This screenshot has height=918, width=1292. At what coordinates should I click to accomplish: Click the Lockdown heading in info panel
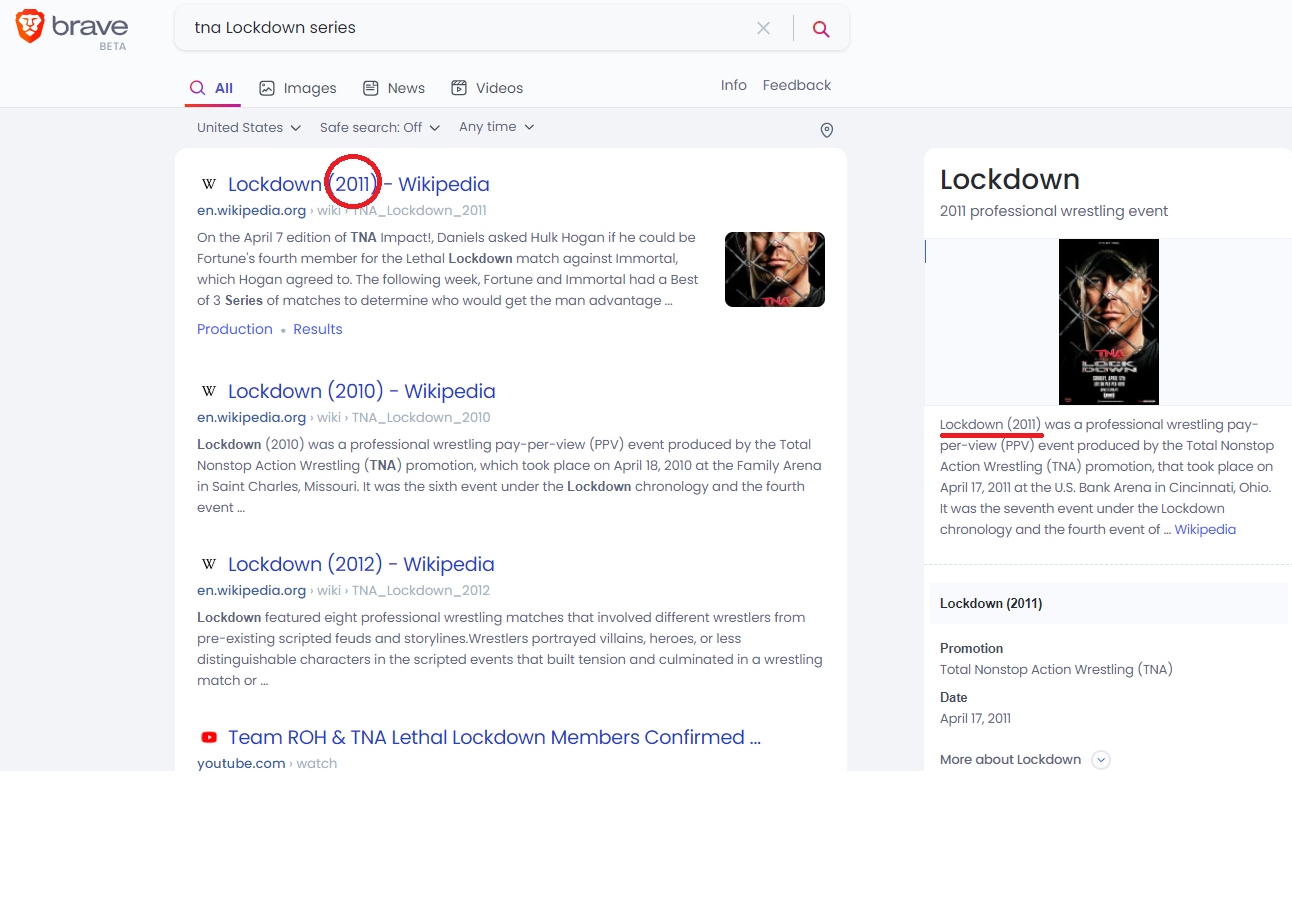(x=1010, y=179)
